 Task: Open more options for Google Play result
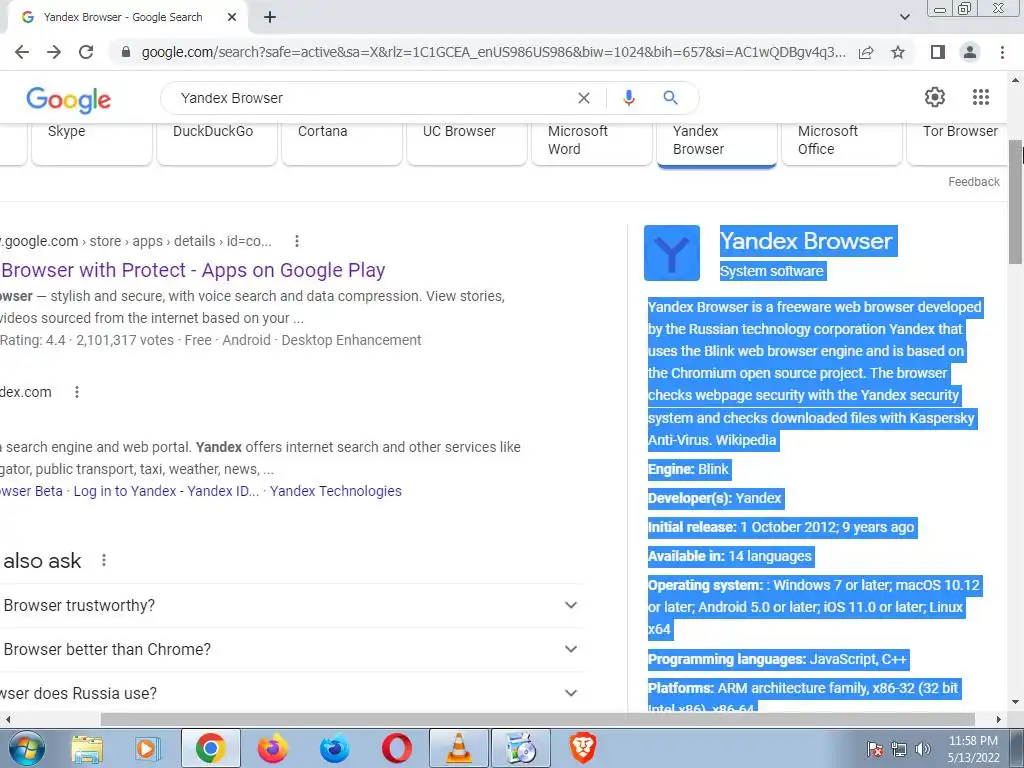click(x=296, y=241)
